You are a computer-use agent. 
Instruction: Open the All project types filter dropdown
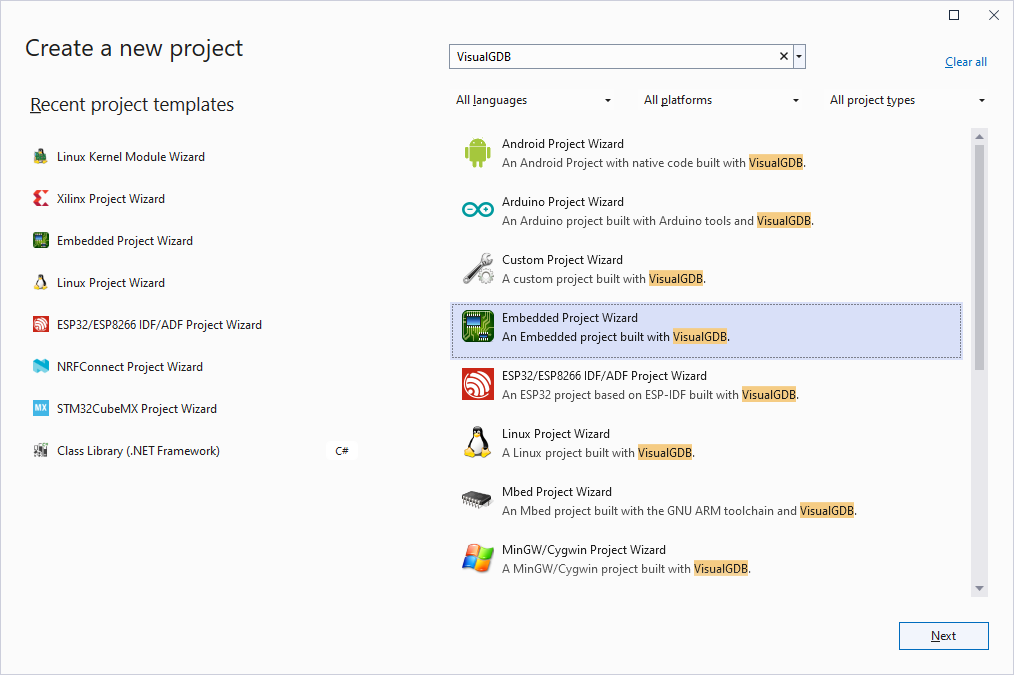907,100
